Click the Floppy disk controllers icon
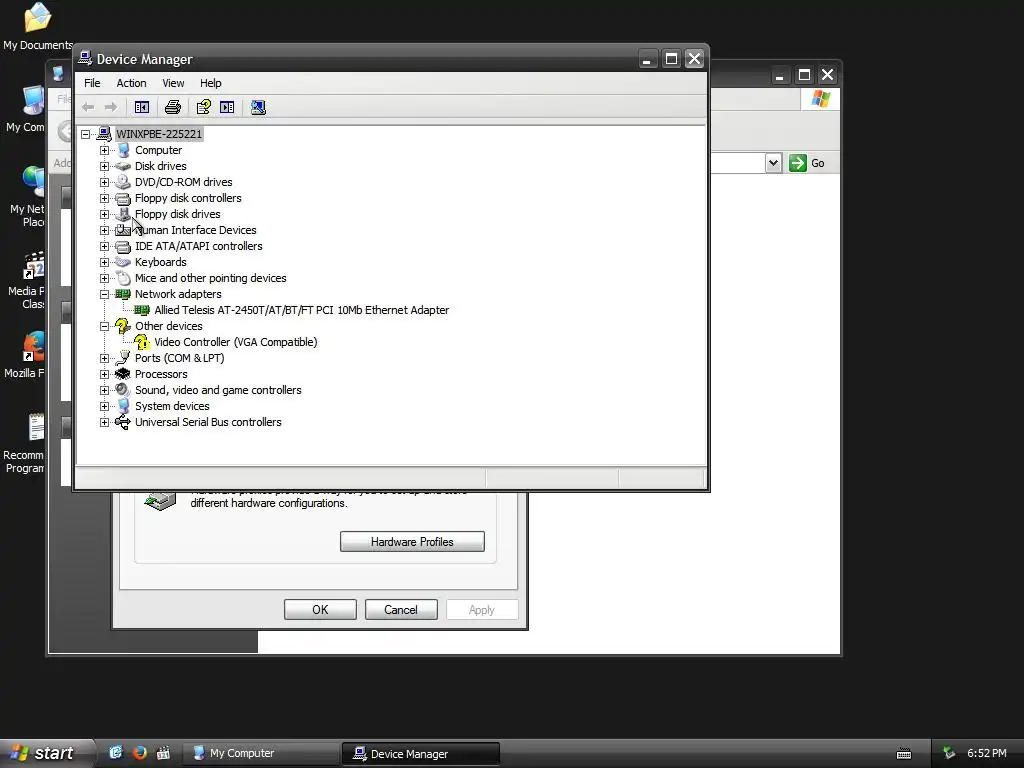This screenshot has width=1024, height=768. point(123,198)
